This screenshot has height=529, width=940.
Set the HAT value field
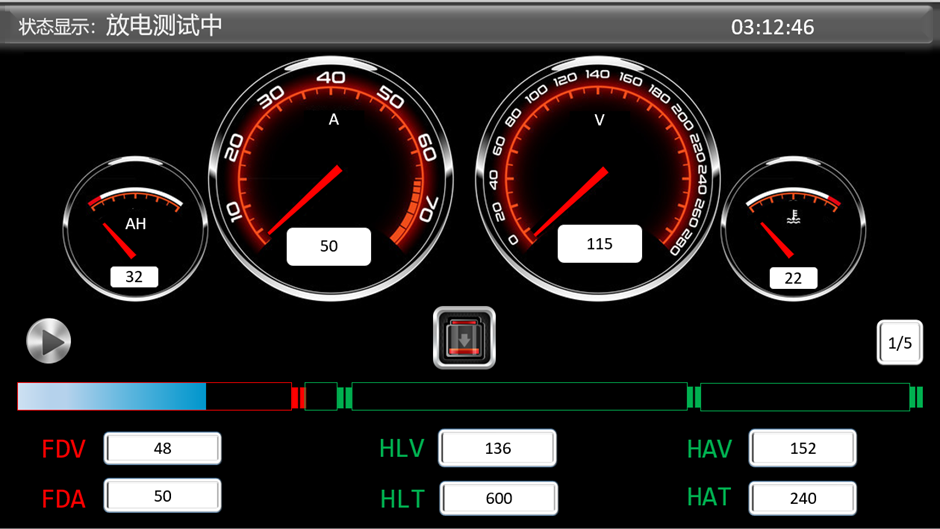[x=802, y=498]
